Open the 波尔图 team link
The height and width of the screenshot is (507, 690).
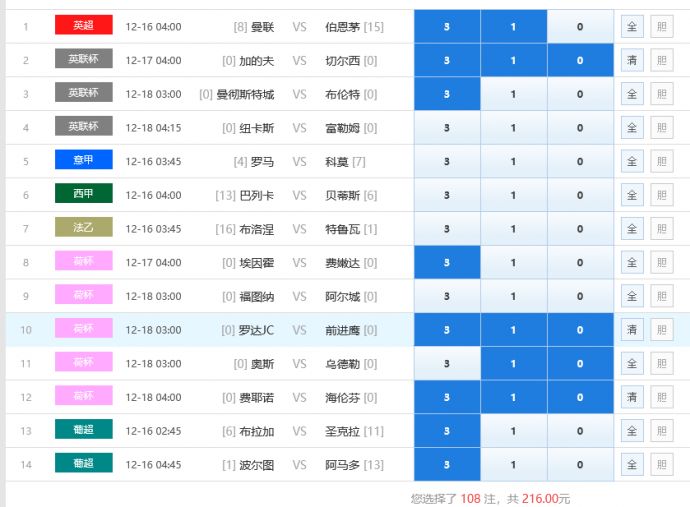pos(256,465)
